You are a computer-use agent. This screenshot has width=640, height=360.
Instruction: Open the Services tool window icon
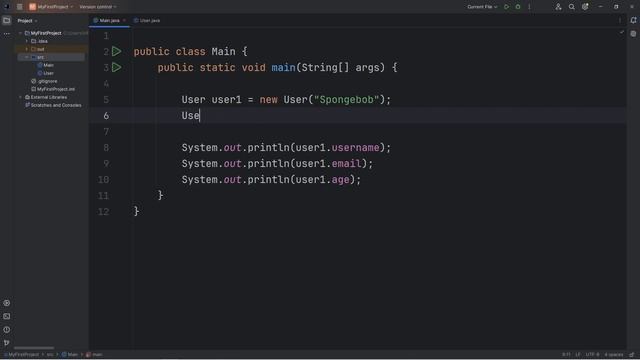tap(7, 303)
